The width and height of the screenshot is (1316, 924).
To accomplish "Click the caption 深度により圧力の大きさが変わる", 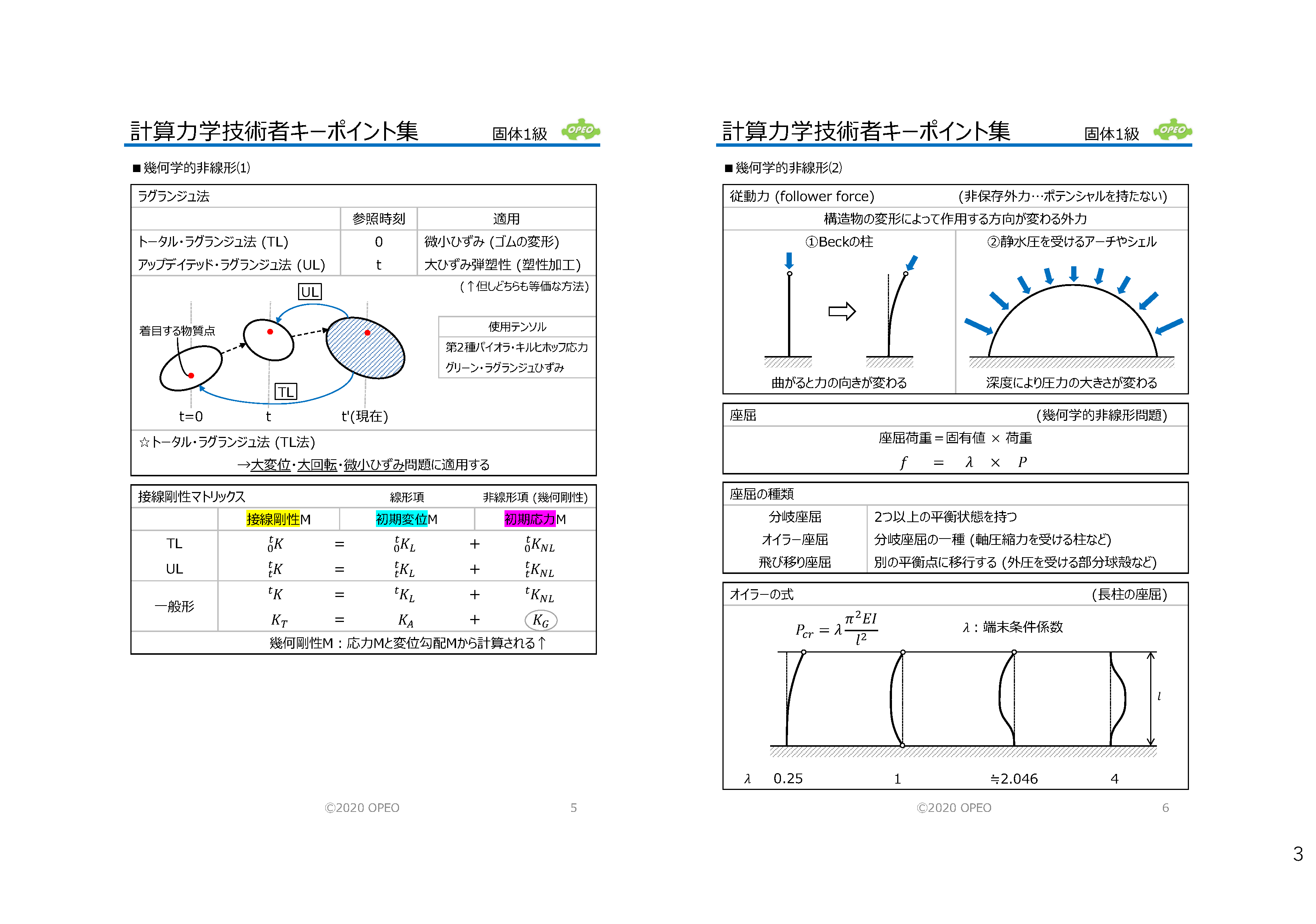I will (x=1072, y=382).
